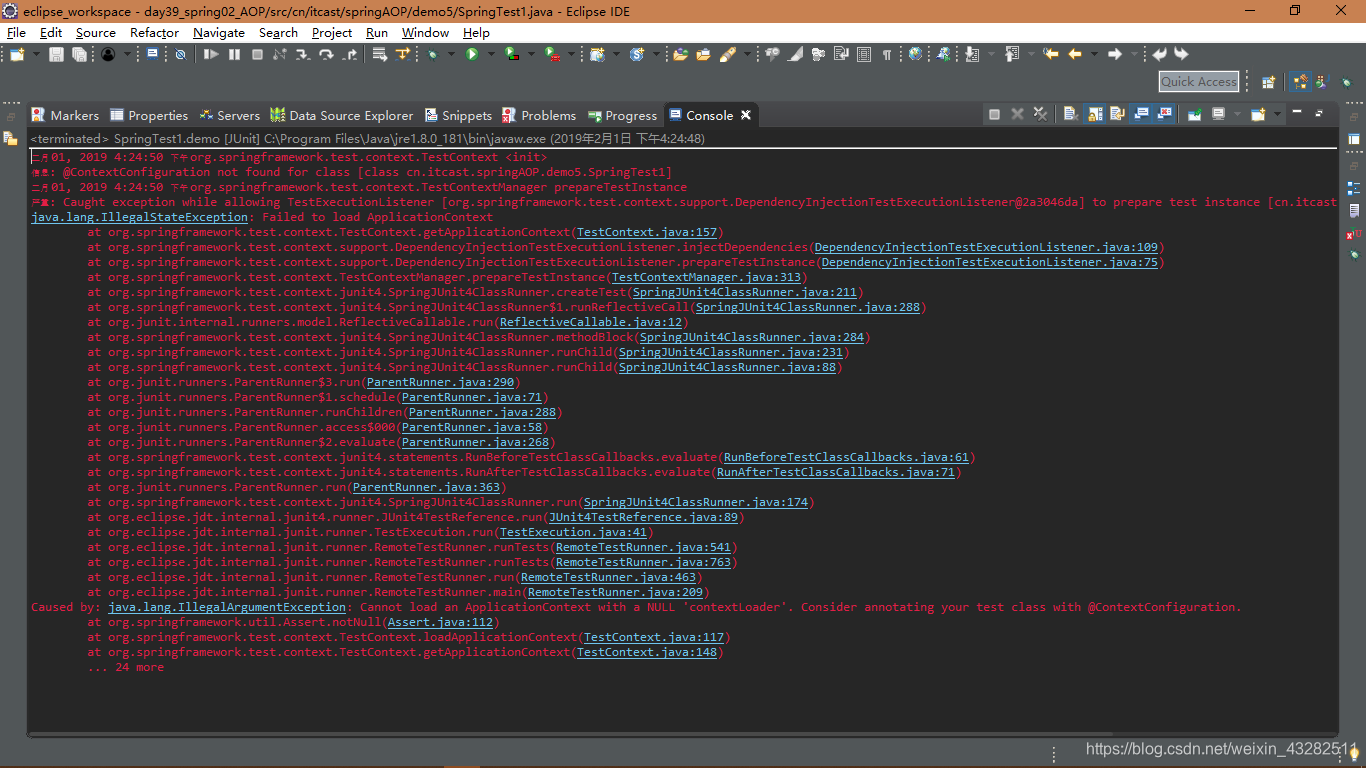Open the TestContext.java:157 stack trace link

648,232
